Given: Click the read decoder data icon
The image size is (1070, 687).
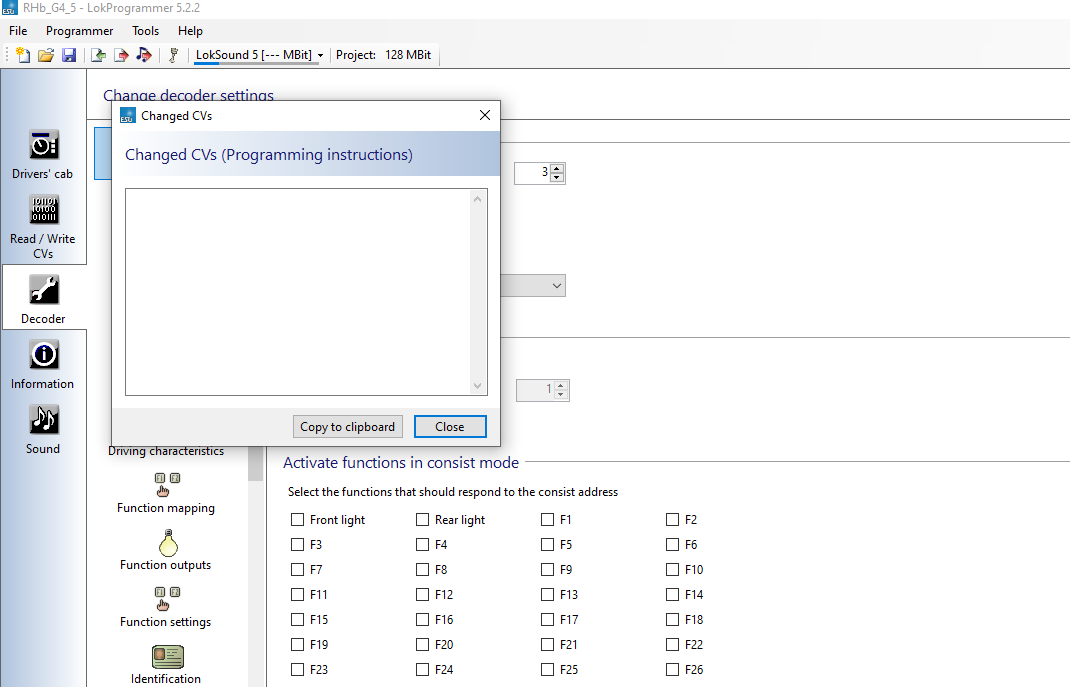Looking at the screenshot, I should click(98, 55).
